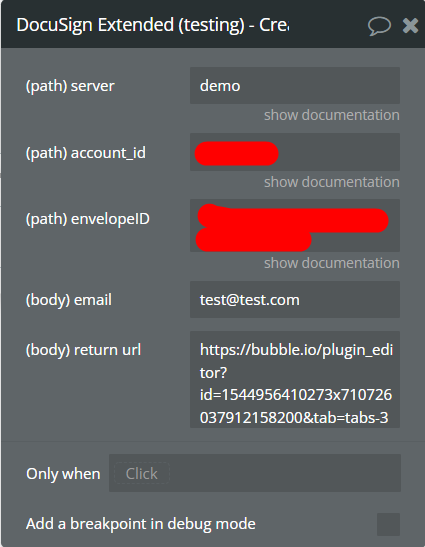The image size is (425, 547).
Task: Click the 'Add a breakpoint in debug mode' text
Action: 141,524
